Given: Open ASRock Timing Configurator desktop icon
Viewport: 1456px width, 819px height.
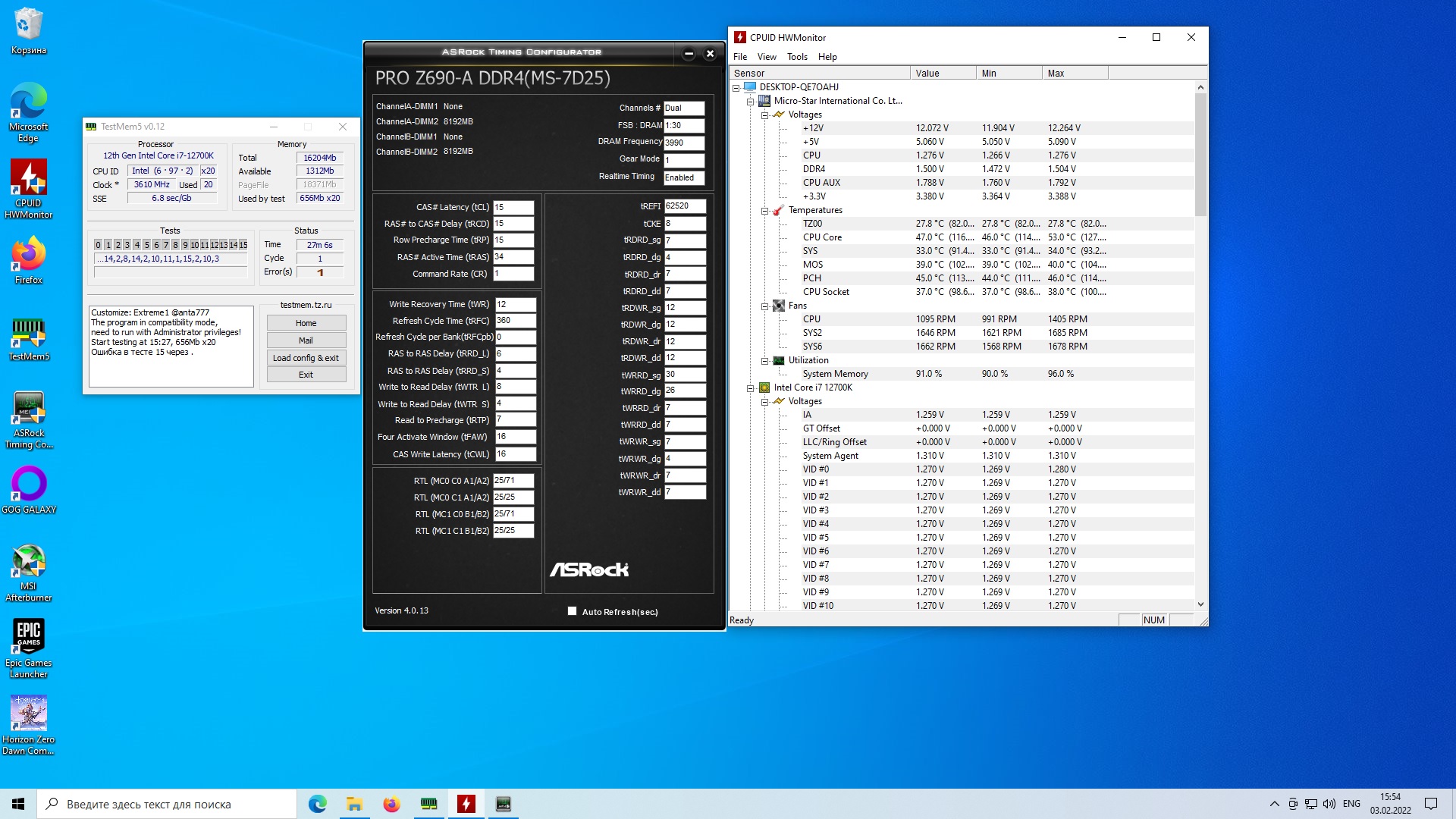Looking at the screenshot, I should [29, 409].
